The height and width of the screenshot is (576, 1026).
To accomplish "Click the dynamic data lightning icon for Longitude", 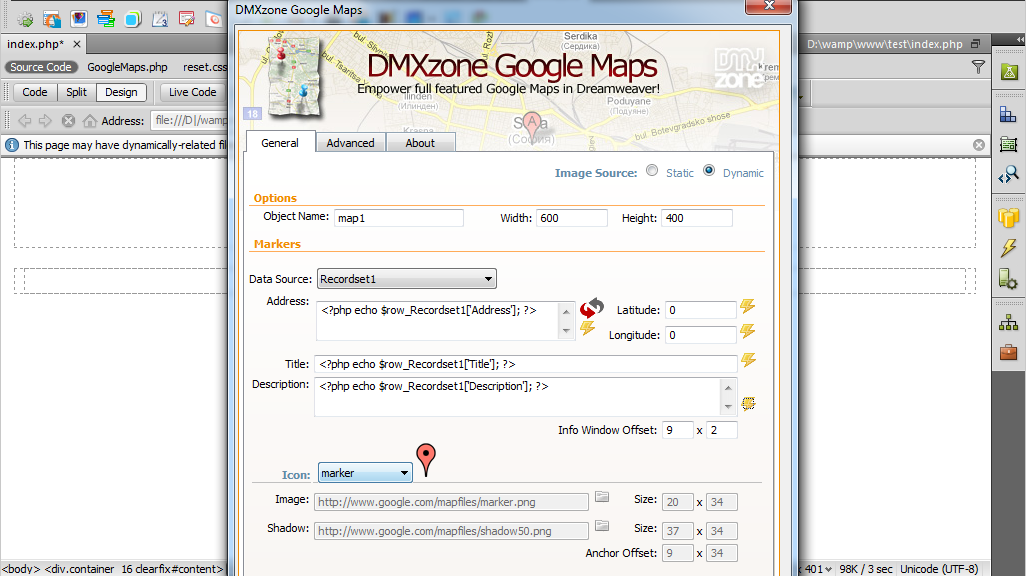I will click(x=748, y=331).
